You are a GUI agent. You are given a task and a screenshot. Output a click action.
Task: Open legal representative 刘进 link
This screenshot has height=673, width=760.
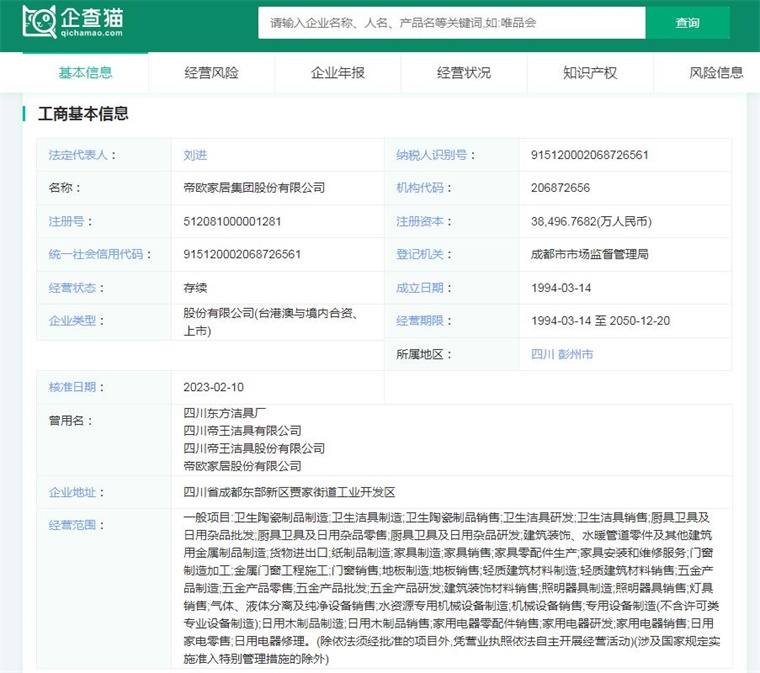[195, 155]
